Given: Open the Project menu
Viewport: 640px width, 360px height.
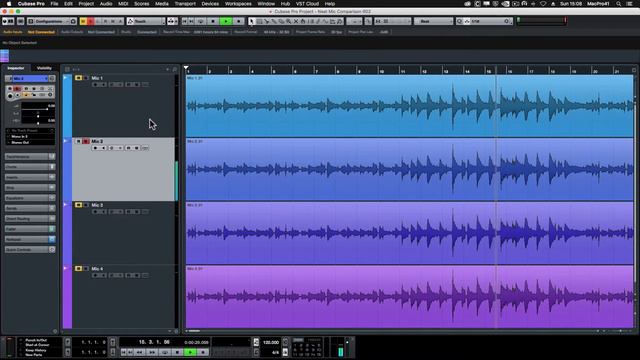Looking at the screenshot, I should pos(86,4).
